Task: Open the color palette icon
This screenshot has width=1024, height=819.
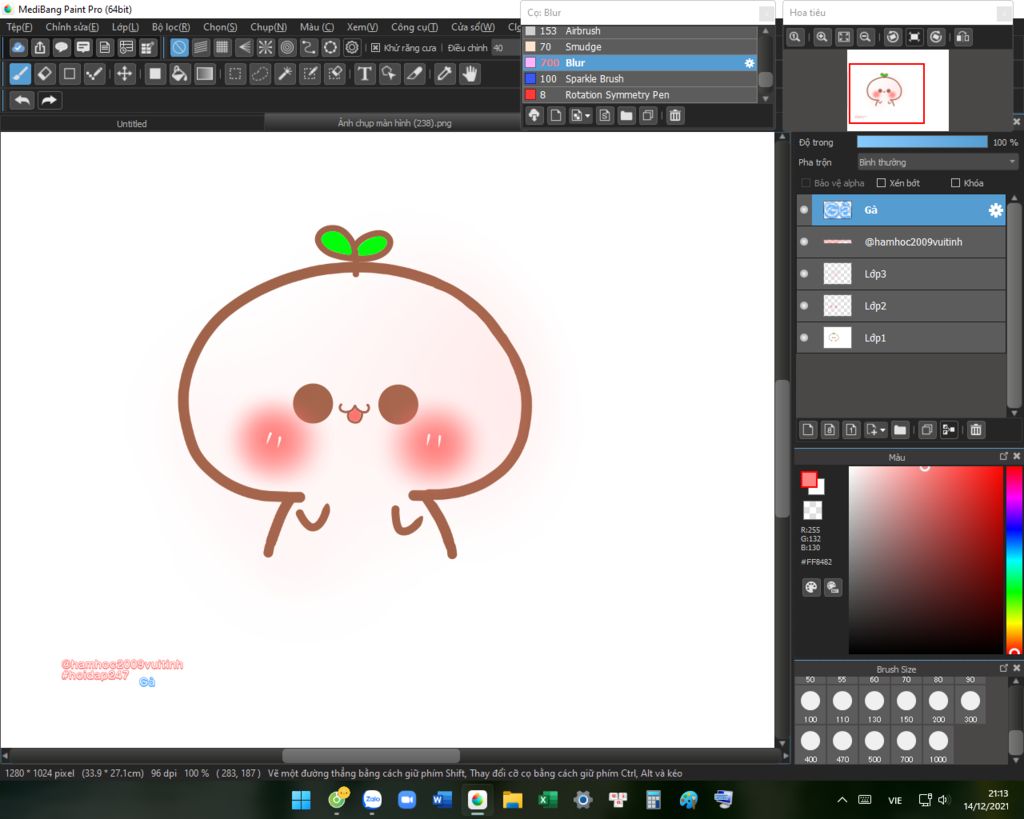Action: (x=811, y=587)
